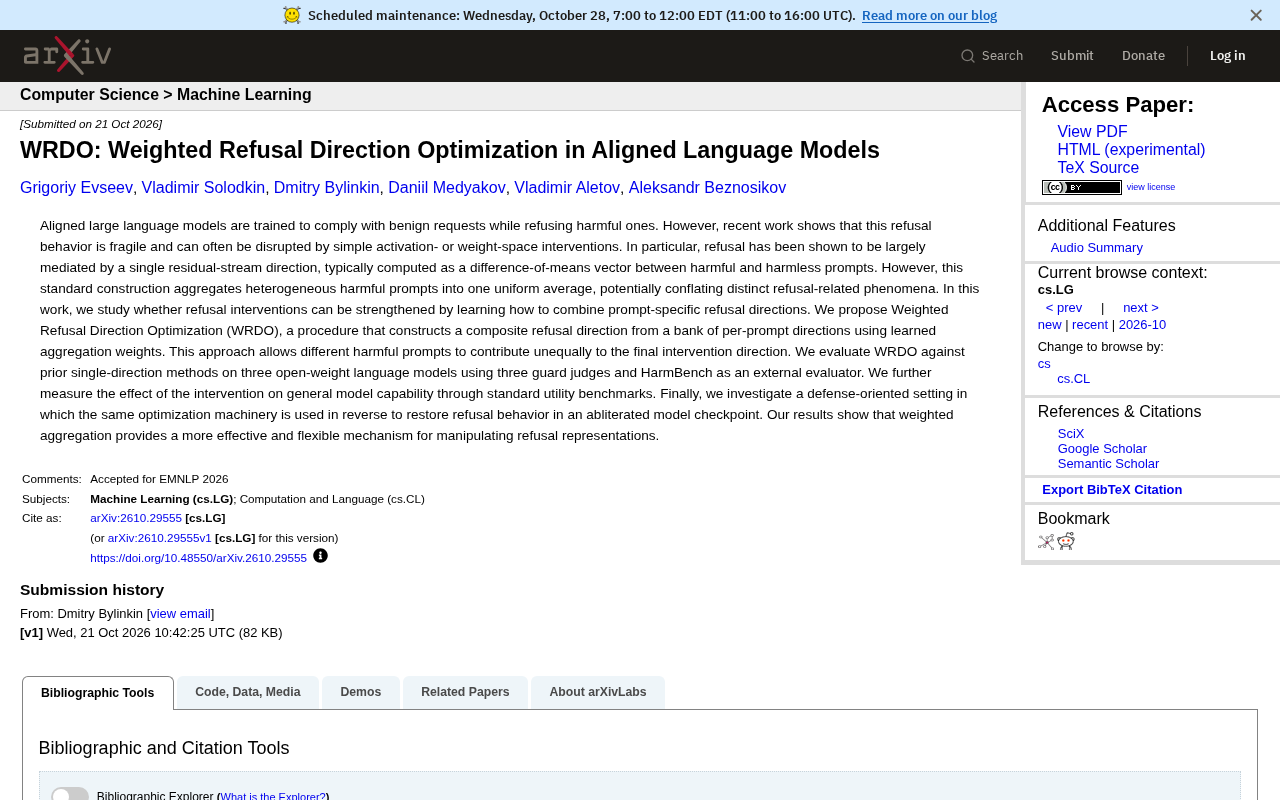The width and height of the screenshot is (1280, 800).
Task: Bookmark the paper on BibSonomy
Action: coord(1046,542)
